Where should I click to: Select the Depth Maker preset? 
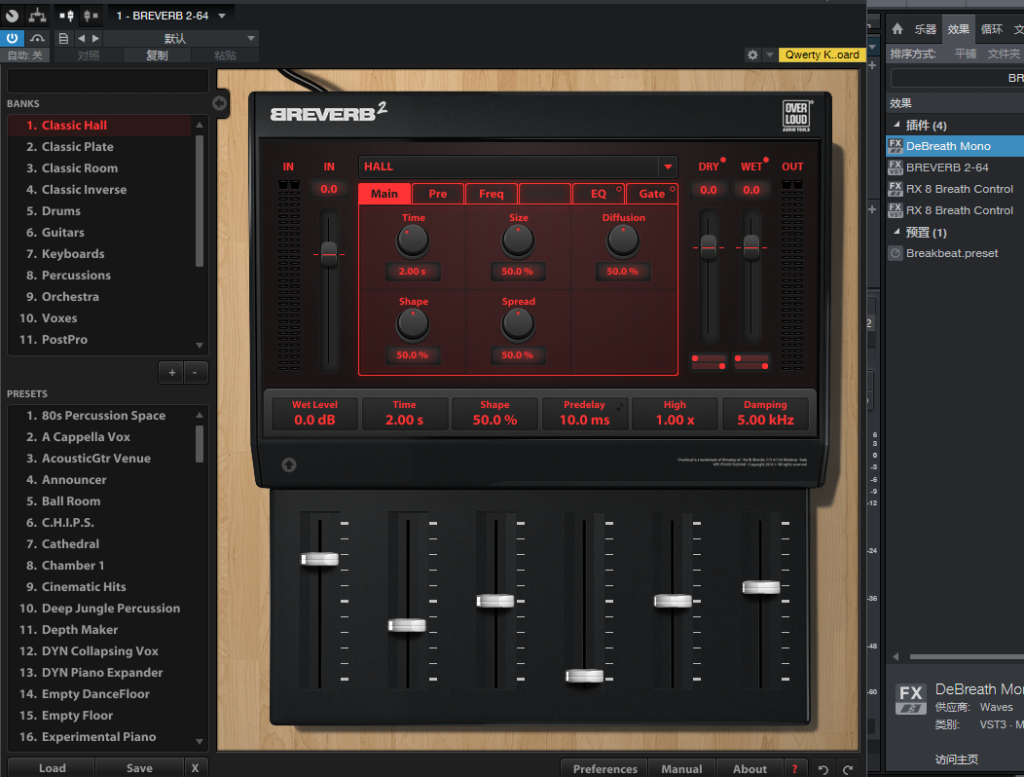click(99, 629)
